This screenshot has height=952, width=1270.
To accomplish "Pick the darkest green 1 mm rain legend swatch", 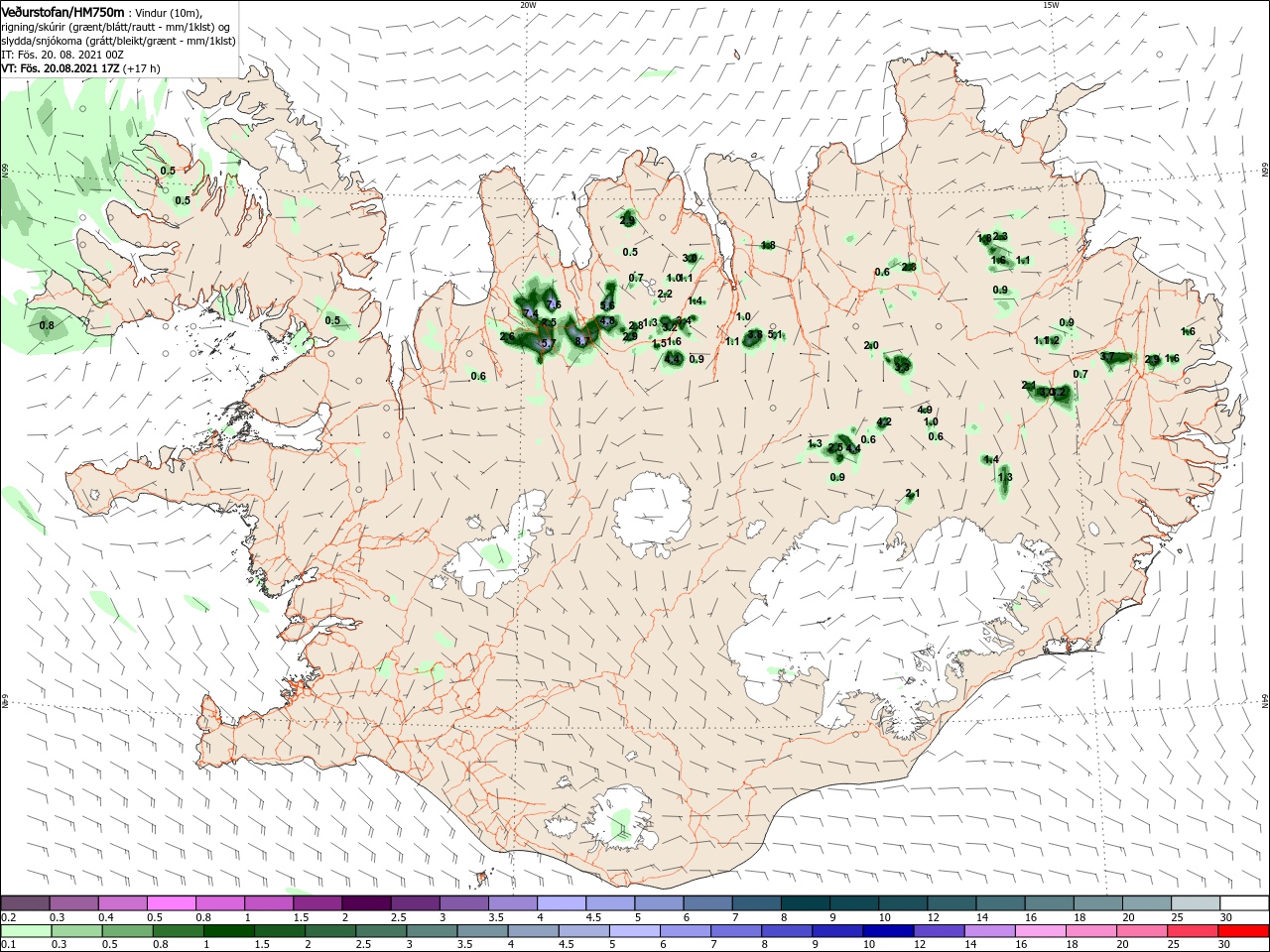I will [228, 931].
